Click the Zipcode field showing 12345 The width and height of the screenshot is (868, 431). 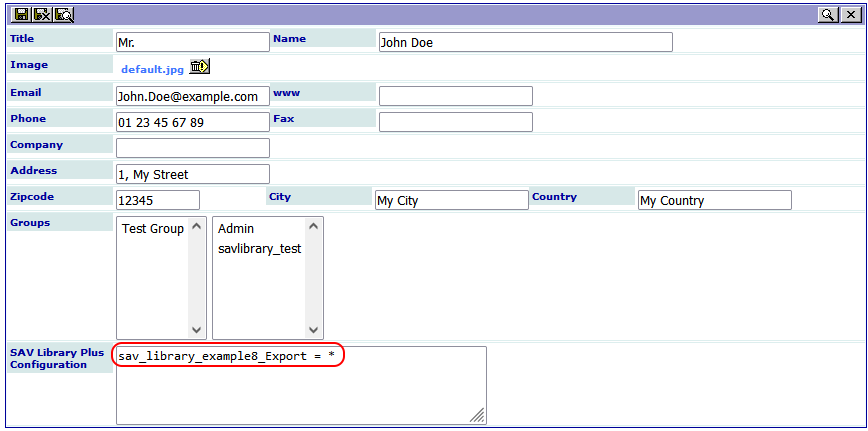158,200
